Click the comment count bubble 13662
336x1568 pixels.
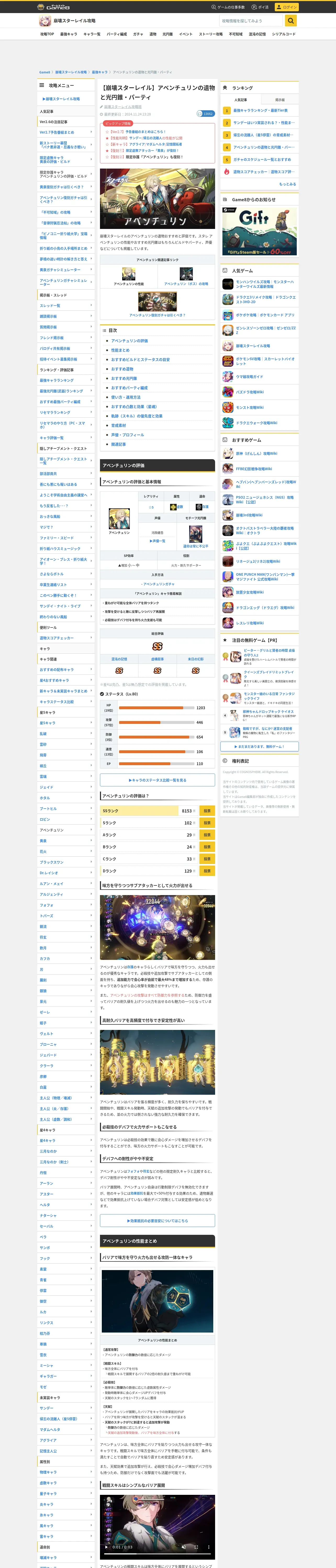pyautogui.click(x=205, y=114)
